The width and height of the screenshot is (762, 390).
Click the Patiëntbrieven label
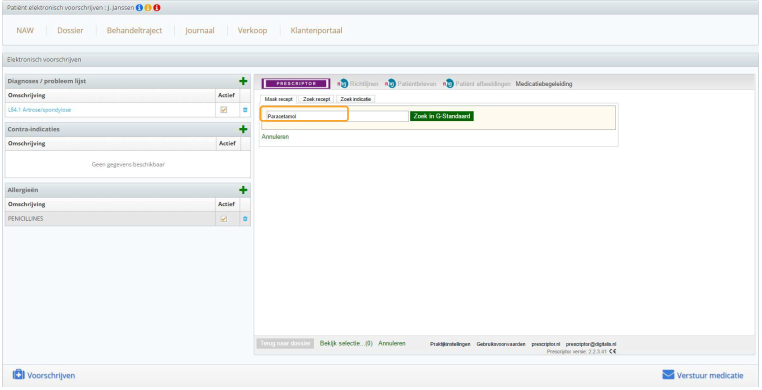(x=417, y=84)
